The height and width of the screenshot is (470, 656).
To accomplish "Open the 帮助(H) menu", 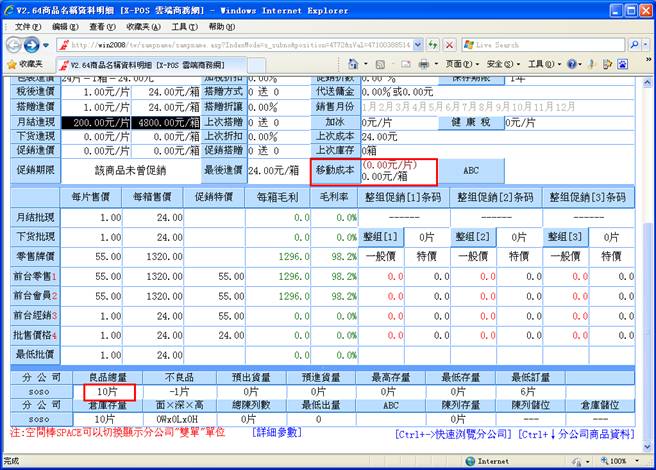I will 218,25.
